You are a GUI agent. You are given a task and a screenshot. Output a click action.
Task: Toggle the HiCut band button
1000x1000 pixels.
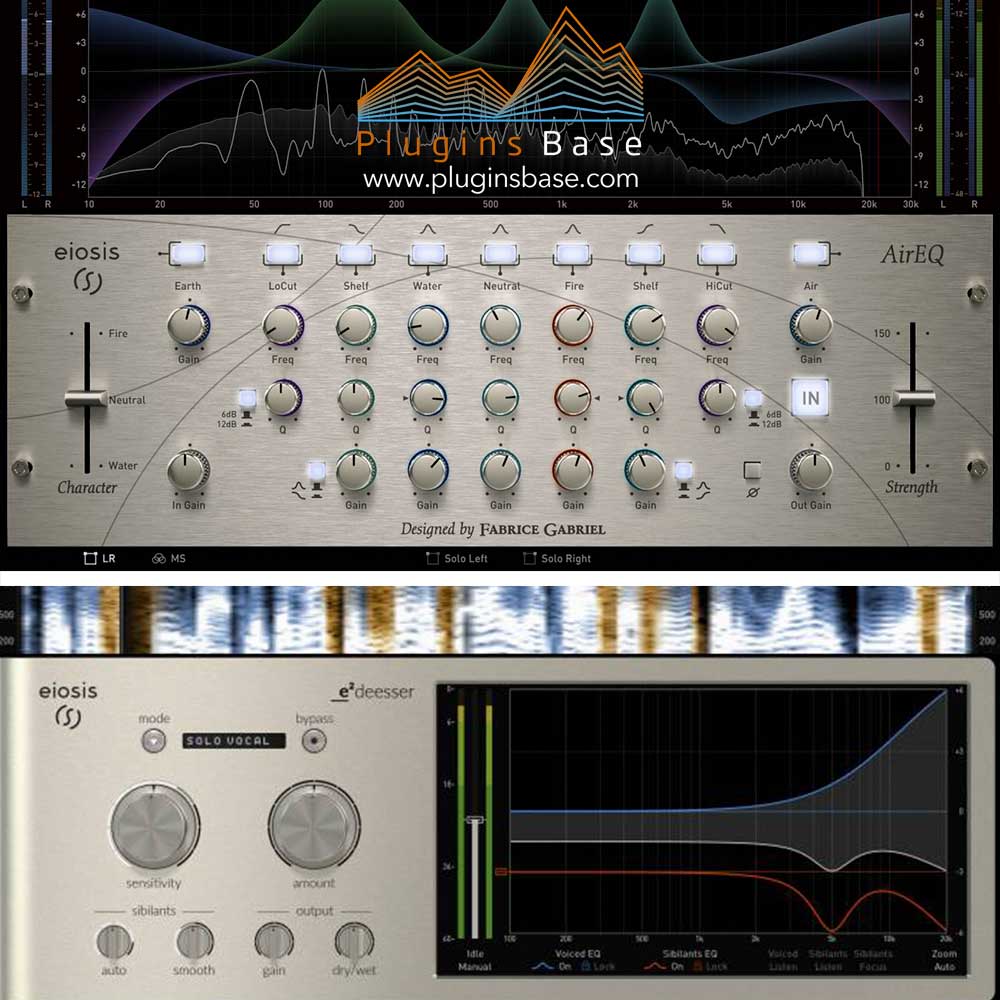click(717, 254)
